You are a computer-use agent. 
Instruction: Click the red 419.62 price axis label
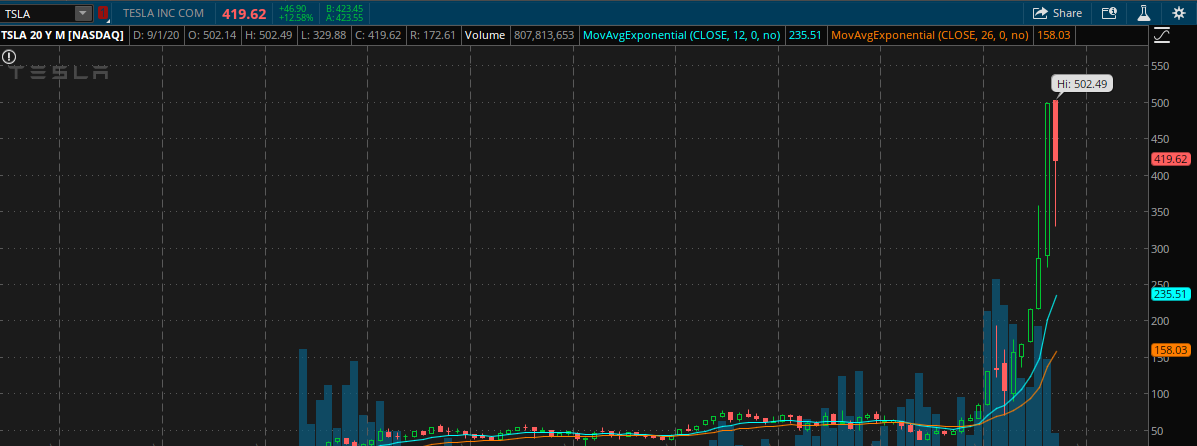1171,160
